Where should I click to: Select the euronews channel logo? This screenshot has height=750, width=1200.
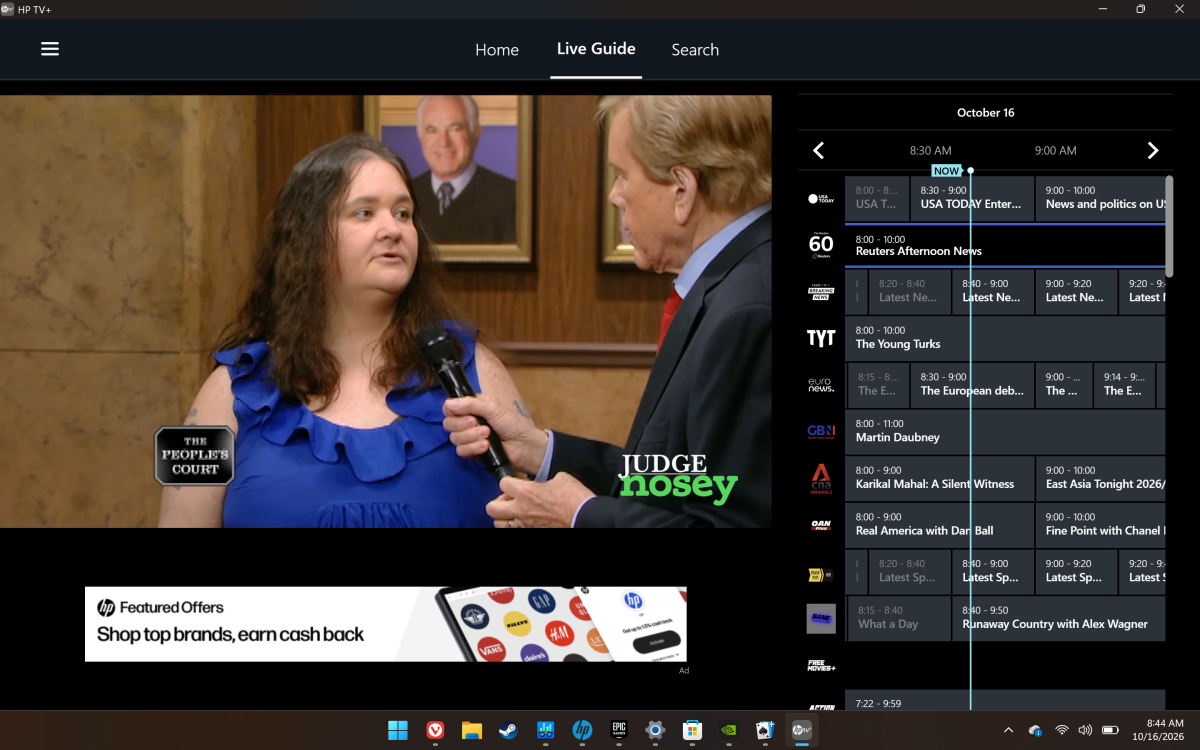821,385
